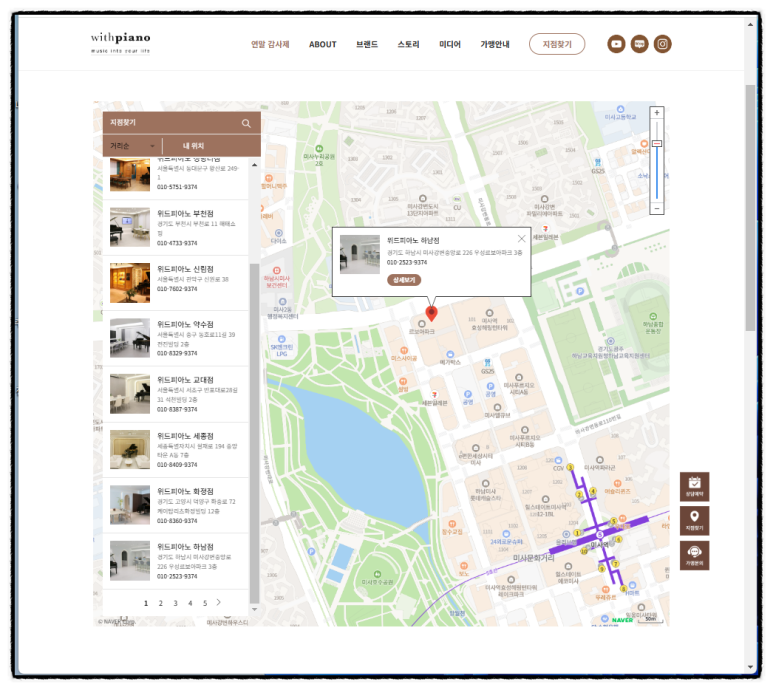
Task: Click the 내 위치 button
Action: click(193, 146)
